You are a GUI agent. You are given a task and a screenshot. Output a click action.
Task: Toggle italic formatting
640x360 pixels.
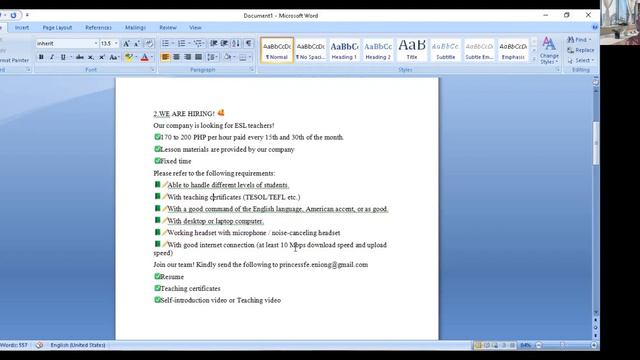[52, 57]
